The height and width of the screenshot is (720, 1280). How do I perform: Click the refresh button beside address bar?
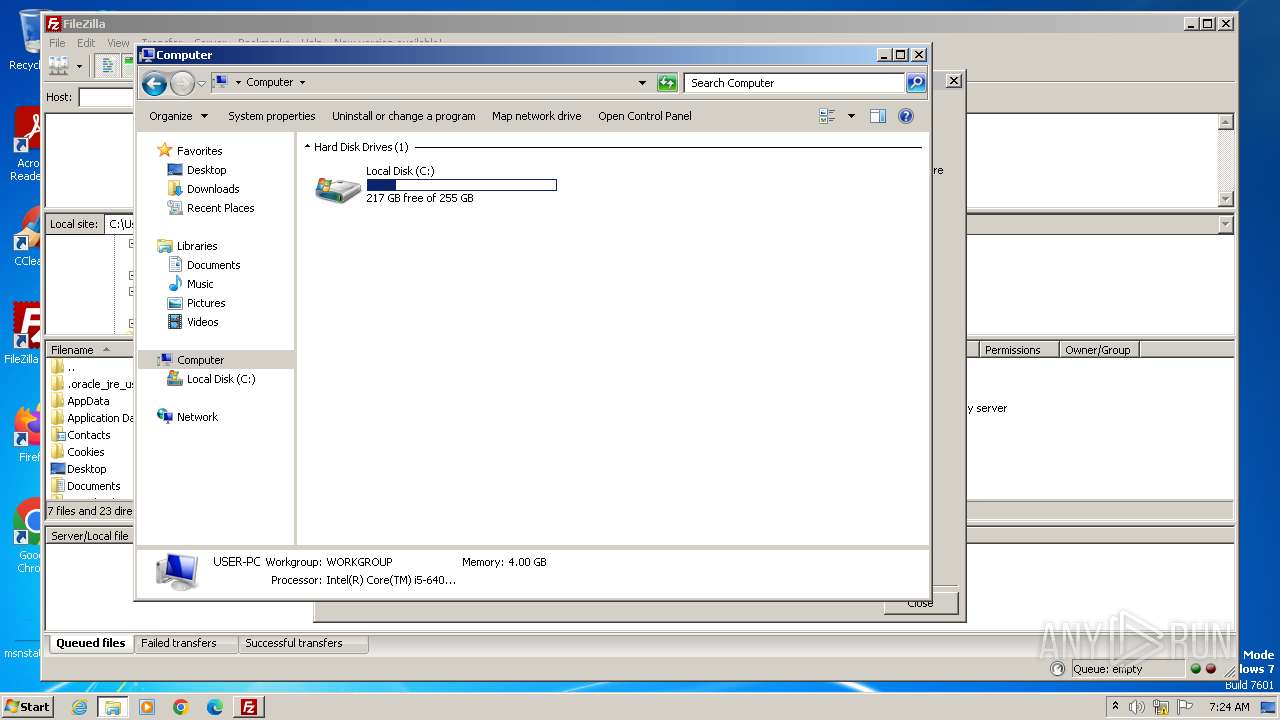[x=667, y=83]
